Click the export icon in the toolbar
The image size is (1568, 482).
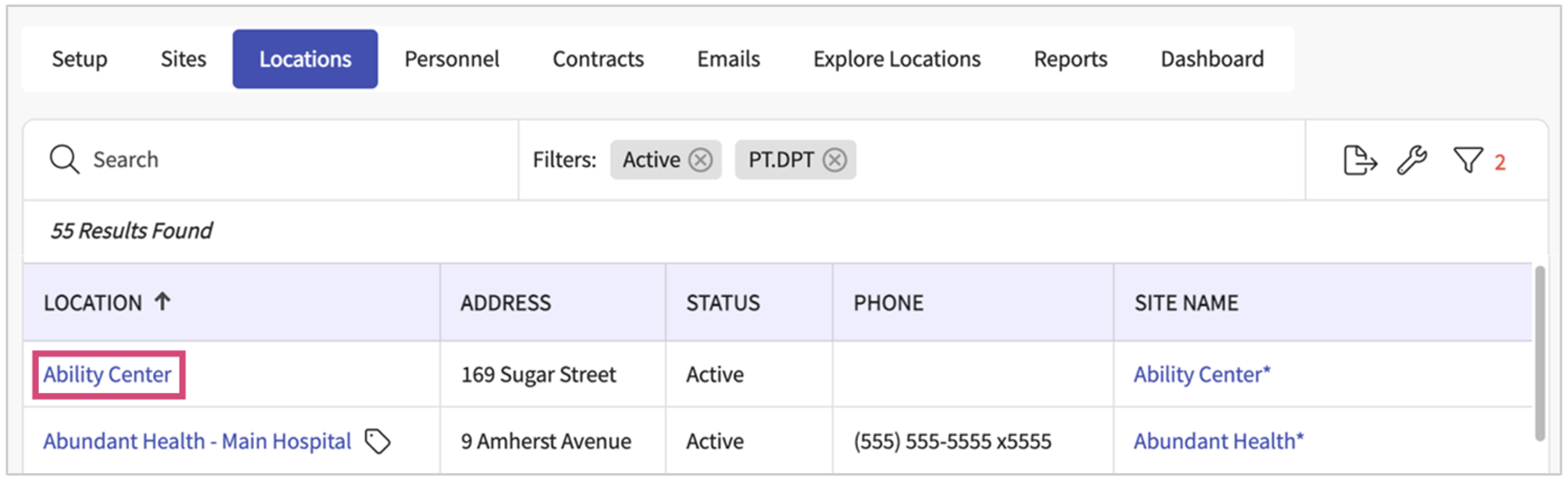(1359, 160)
